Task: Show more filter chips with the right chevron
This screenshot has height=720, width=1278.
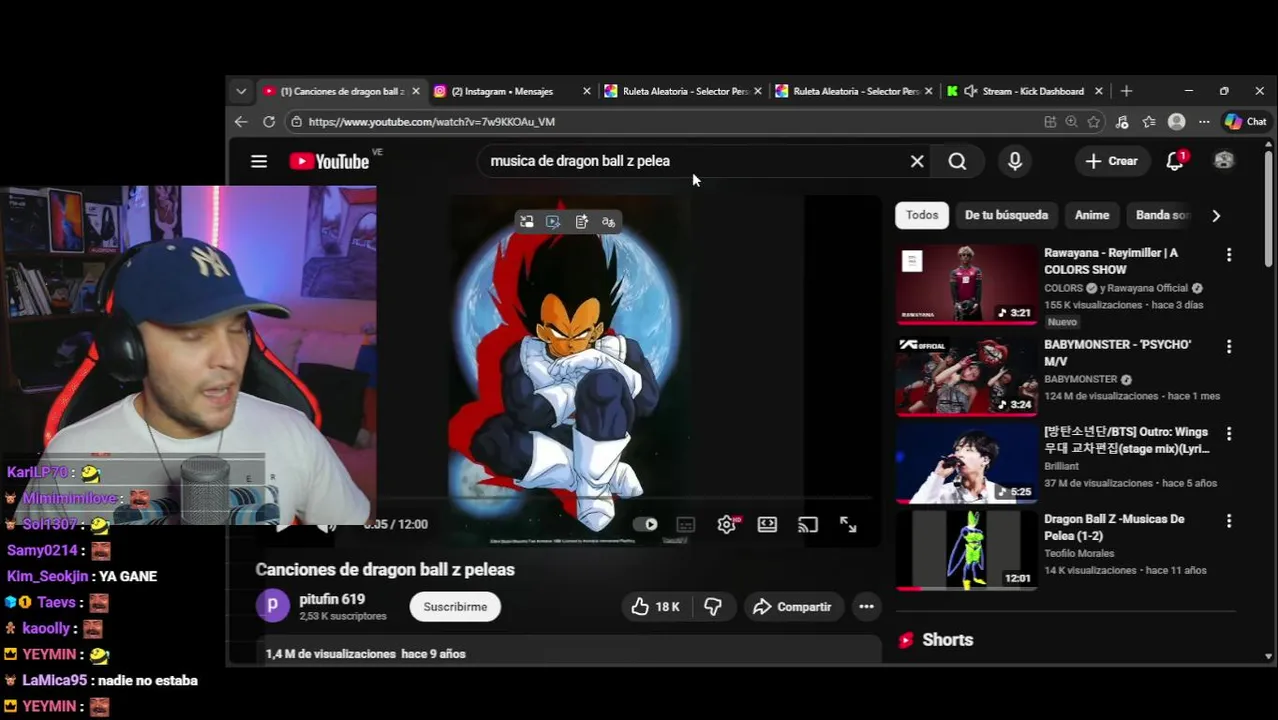Action: (x=1216, y=215)
